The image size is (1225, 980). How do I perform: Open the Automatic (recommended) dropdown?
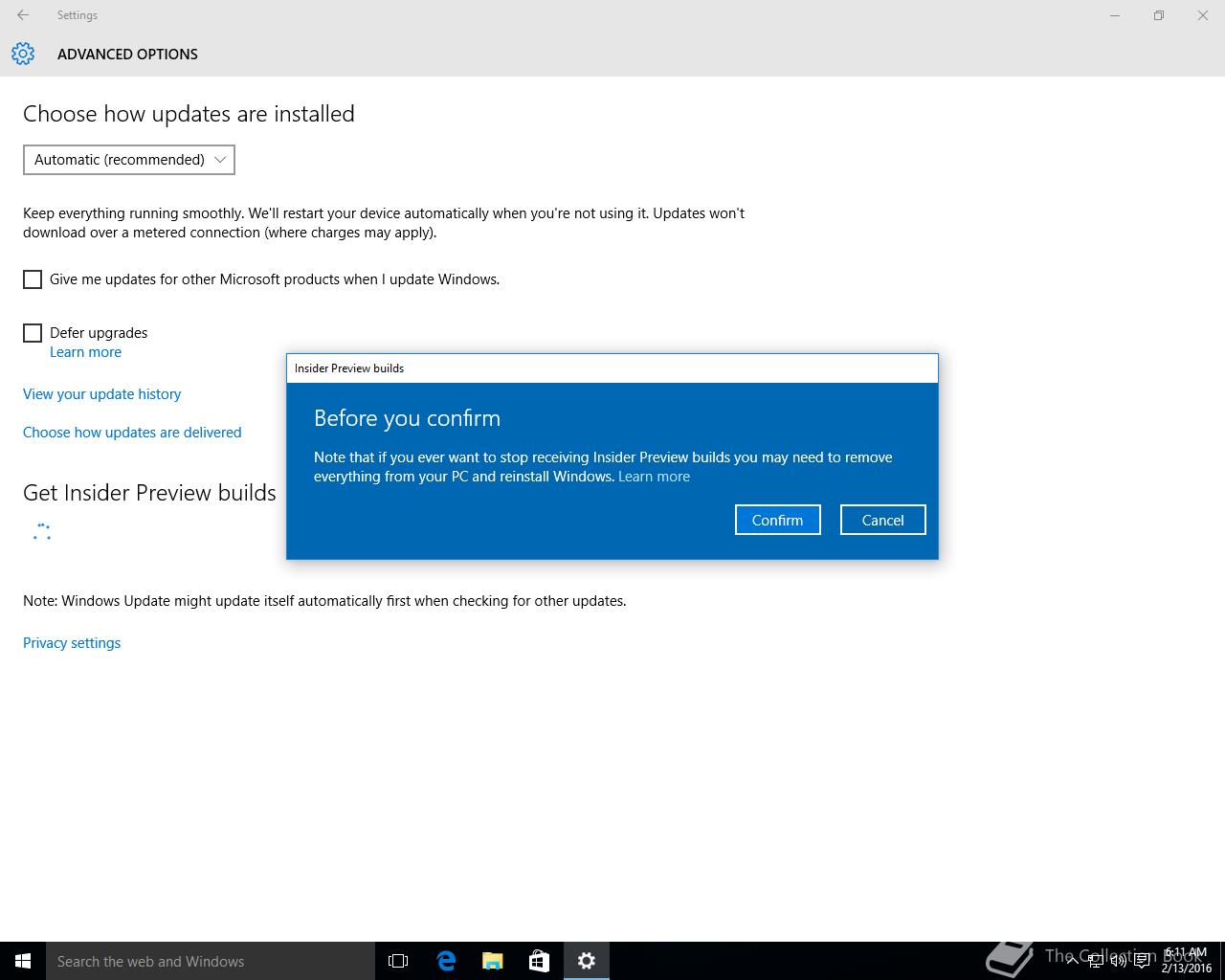point(129,160)
